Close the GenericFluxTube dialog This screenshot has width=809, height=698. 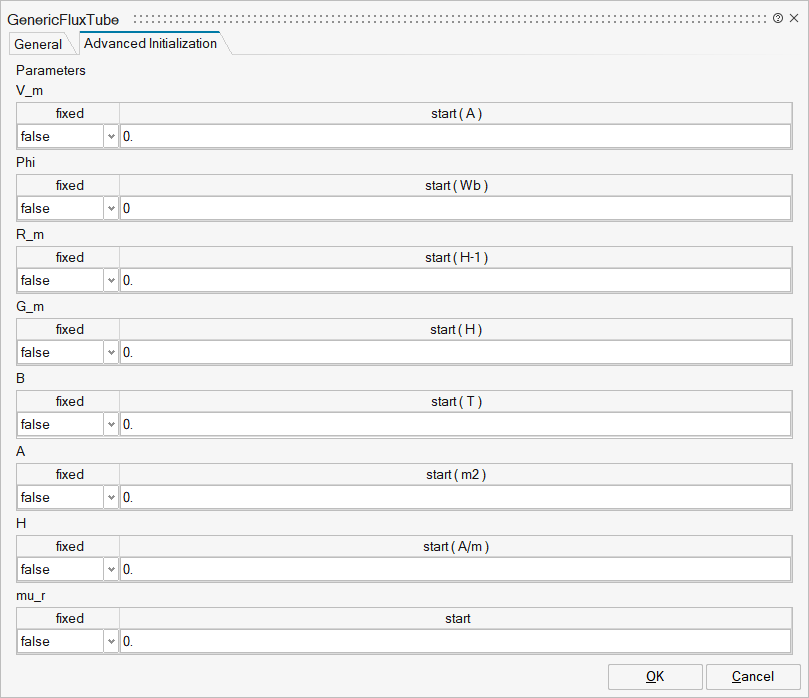[x=794, y=19]
